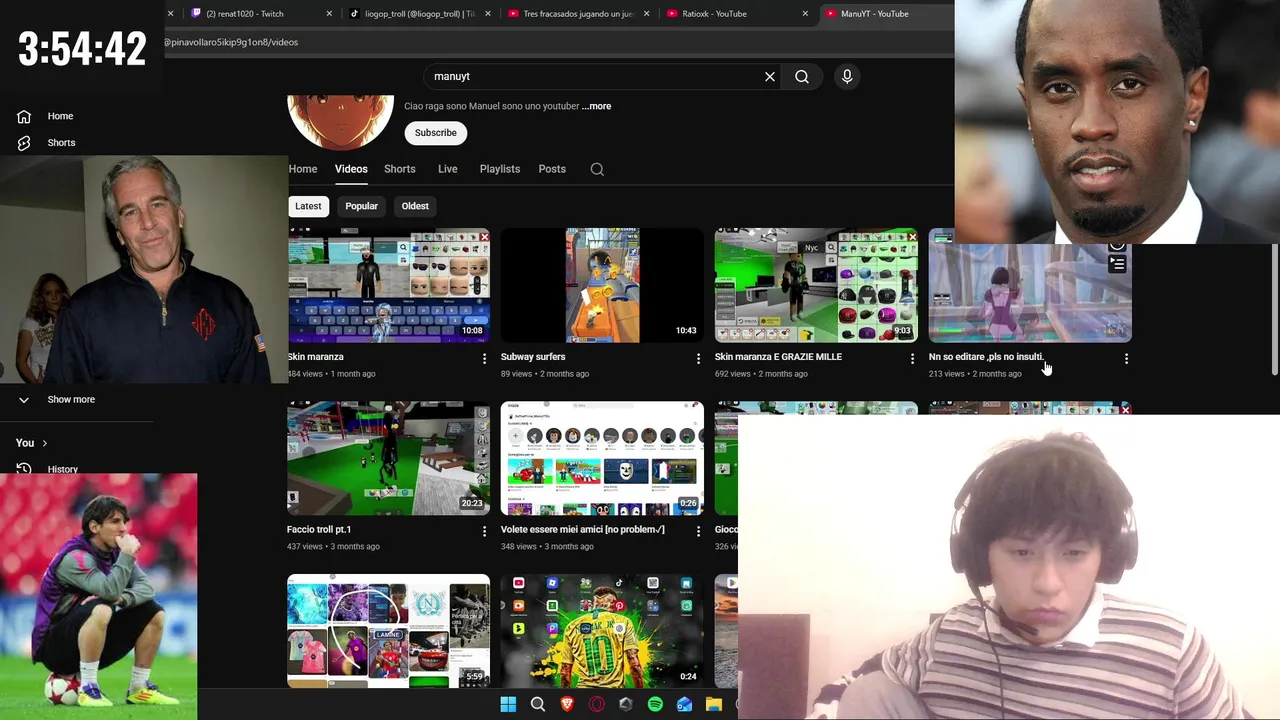Open Volete essere miei amici title
This screenshot has height=720, width=1280.
click(583, 530)
